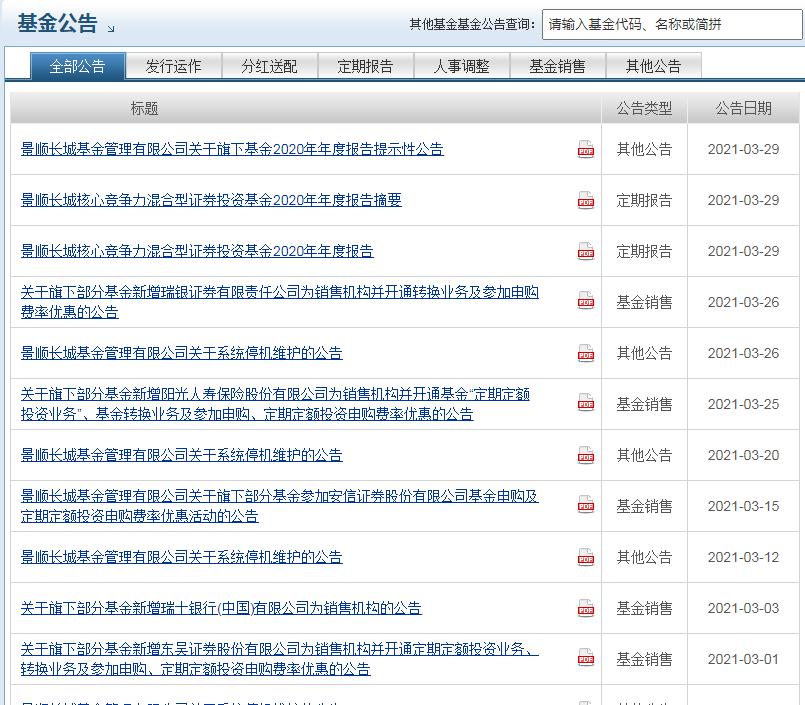Switch to 人事调整 tab
Screen dimensions: 805x705
[461, 66]
